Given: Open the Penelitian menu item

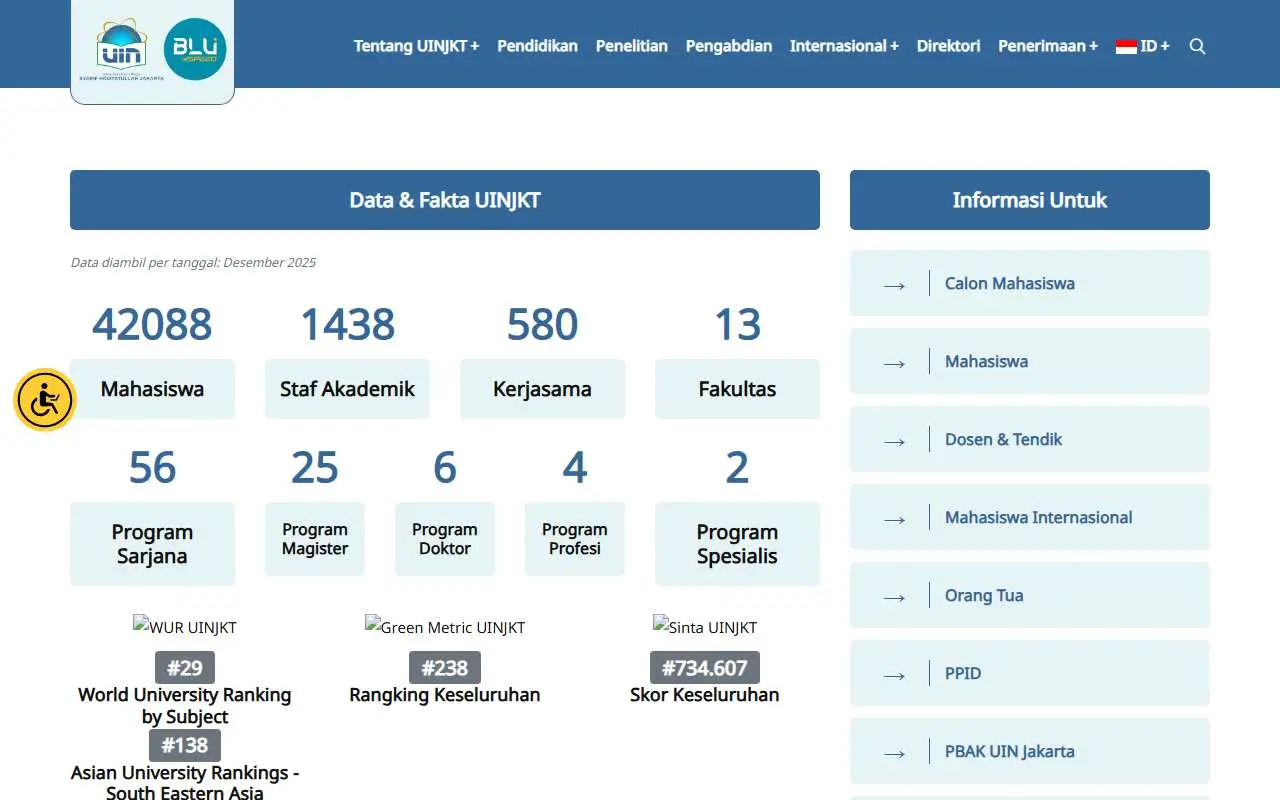Looking at the screenshot, I should coord(632,46).
